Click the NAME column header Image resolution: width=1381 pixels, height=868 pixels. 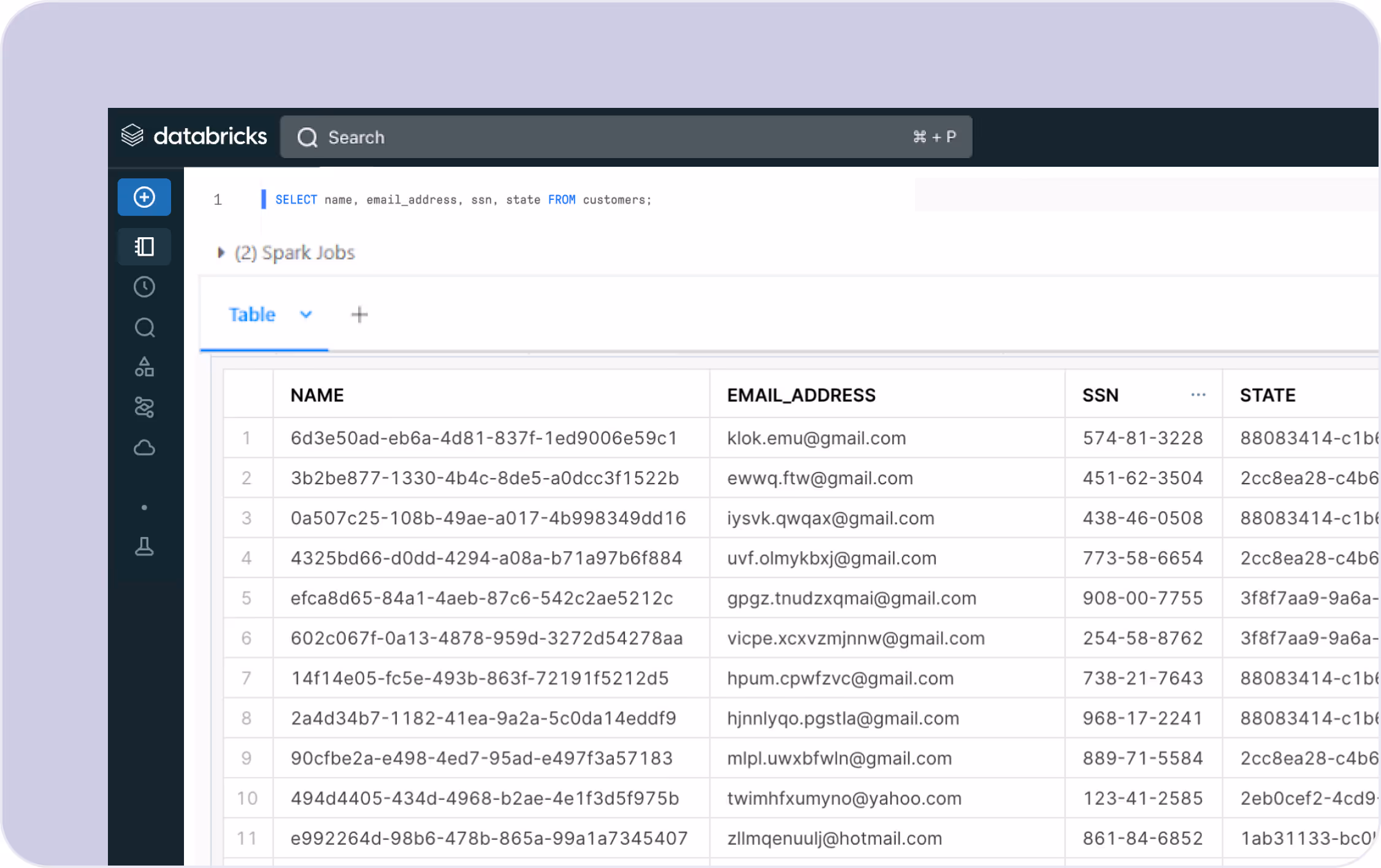[317, 395]
